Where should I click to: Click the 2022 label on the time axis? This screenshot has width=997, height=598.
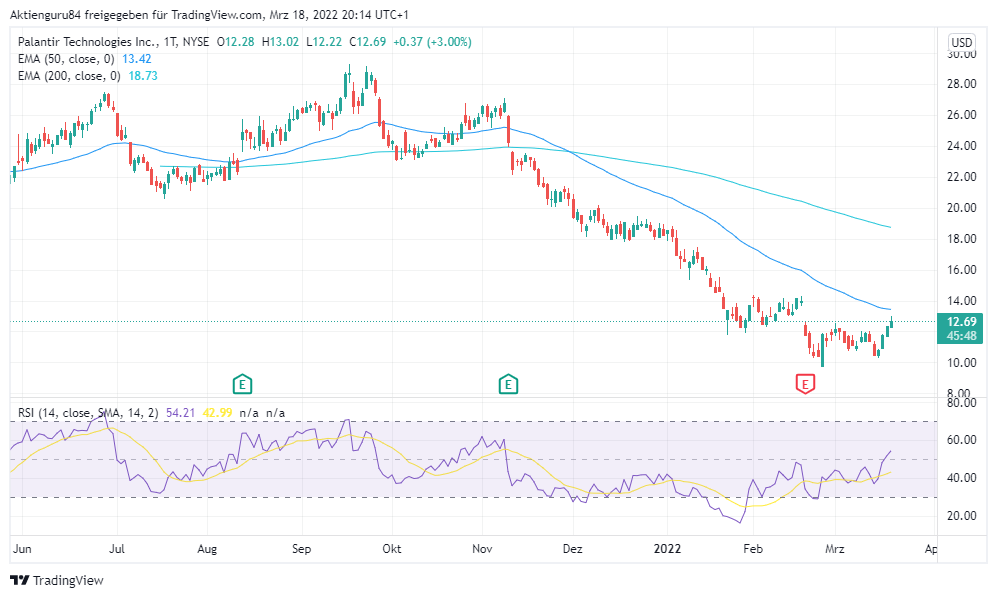tap(668, 549)
